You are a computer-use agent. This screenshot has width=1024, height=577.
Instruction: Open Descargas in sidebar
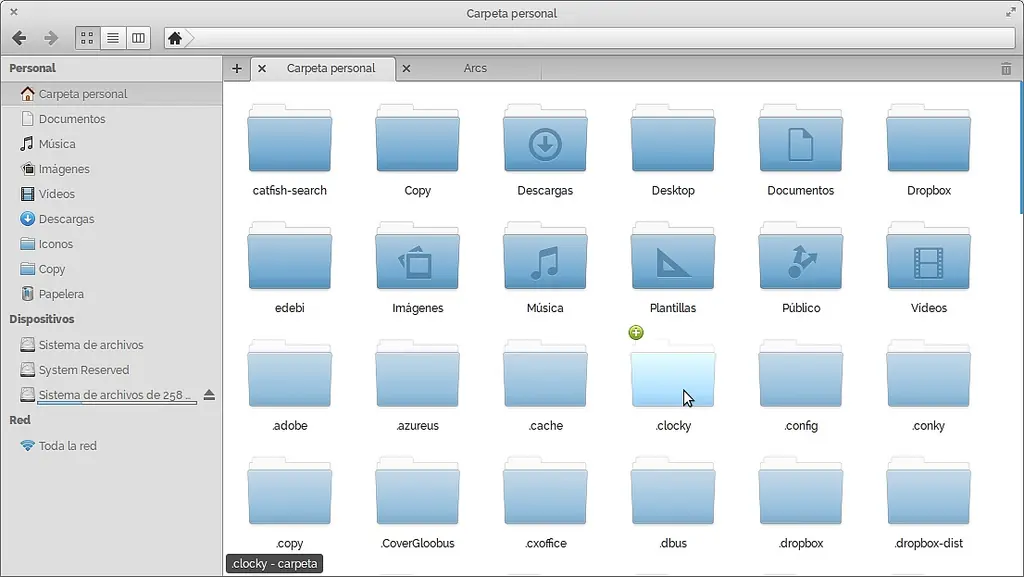click(x=112, y=219)
